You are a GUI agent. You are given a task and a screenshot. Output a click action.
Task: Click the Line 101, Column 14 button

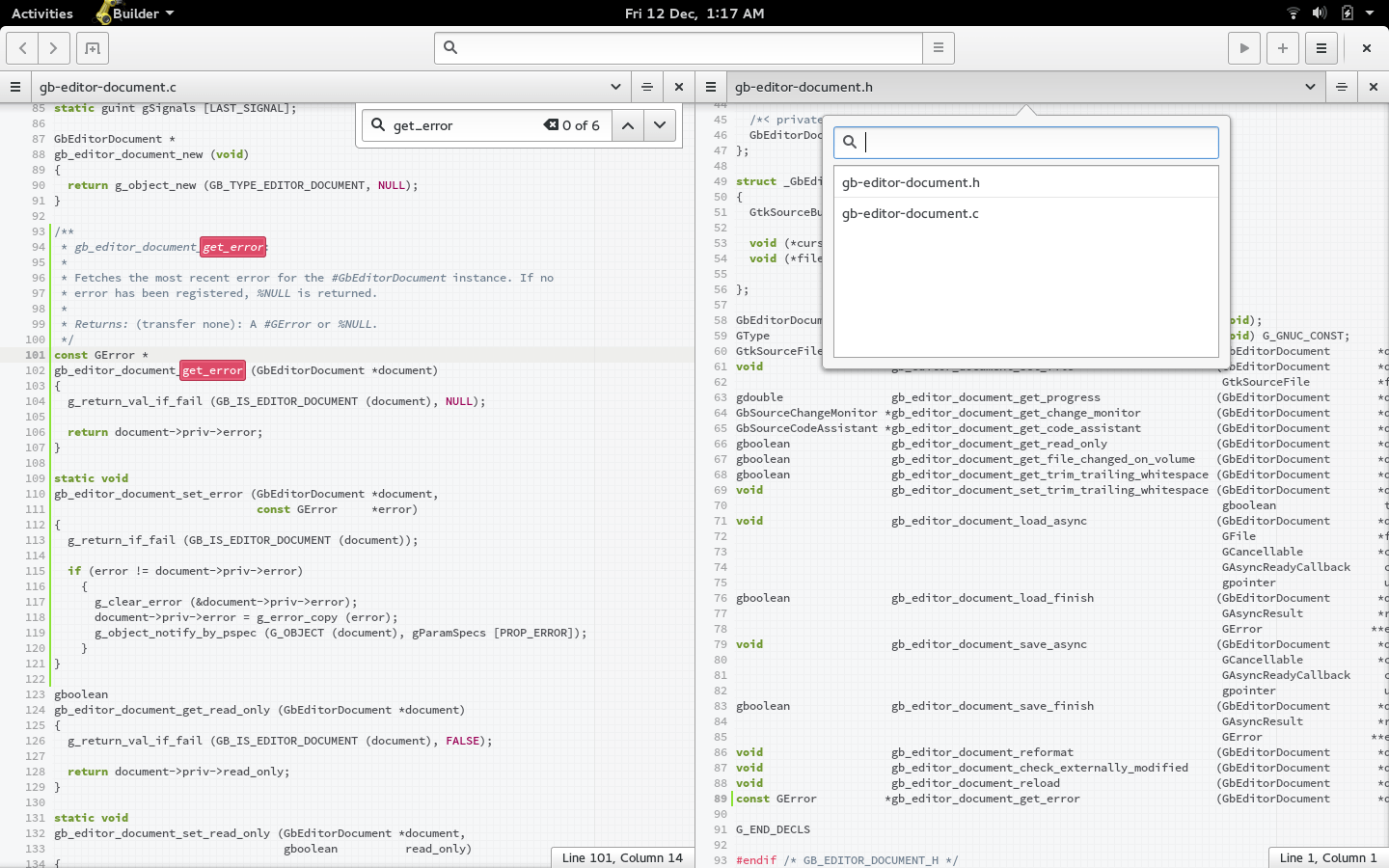click(x=622, y=857)
